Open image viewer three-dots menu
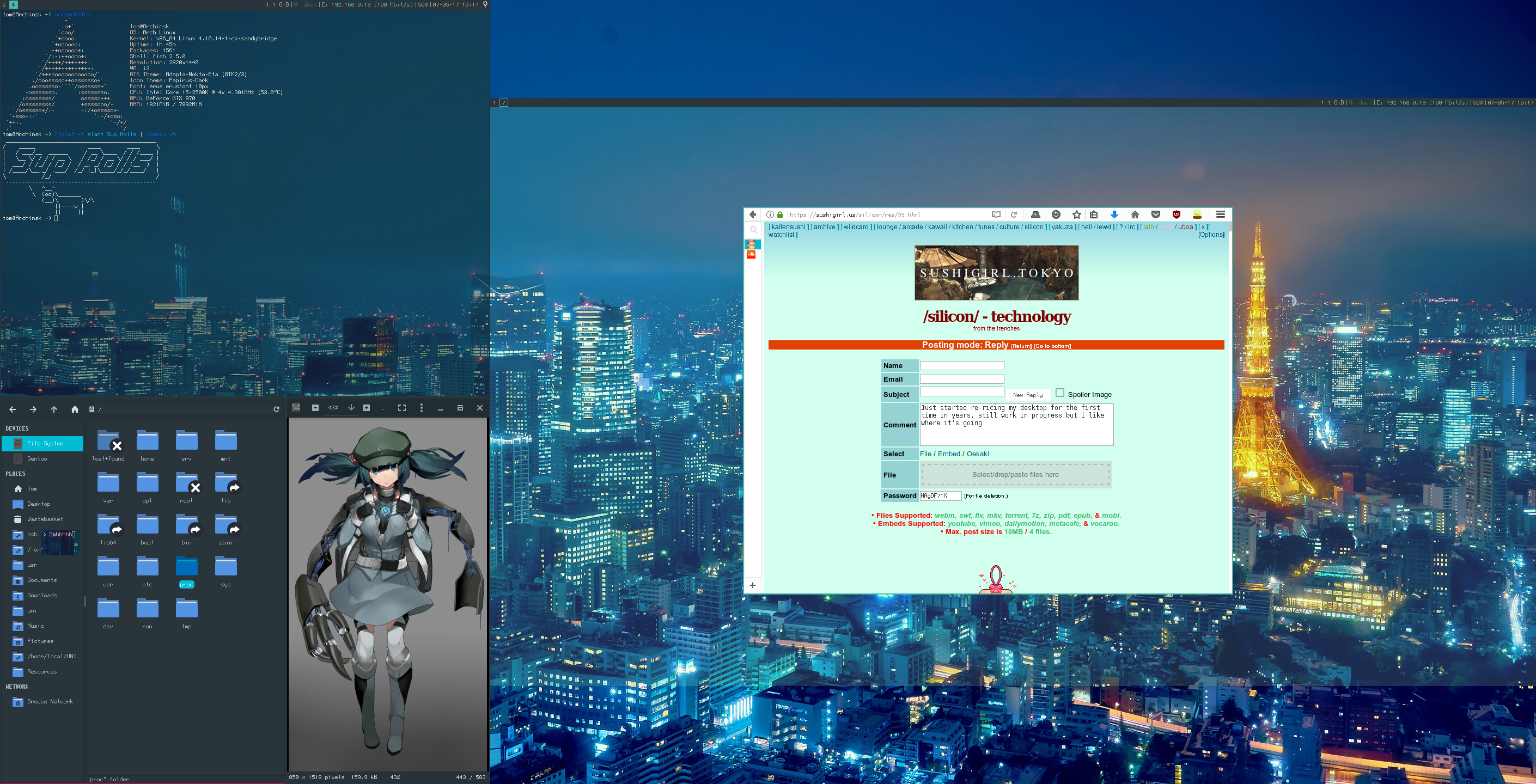Image resolution: width=1536 pixels, height=784 pixels. tap(422, 408)
